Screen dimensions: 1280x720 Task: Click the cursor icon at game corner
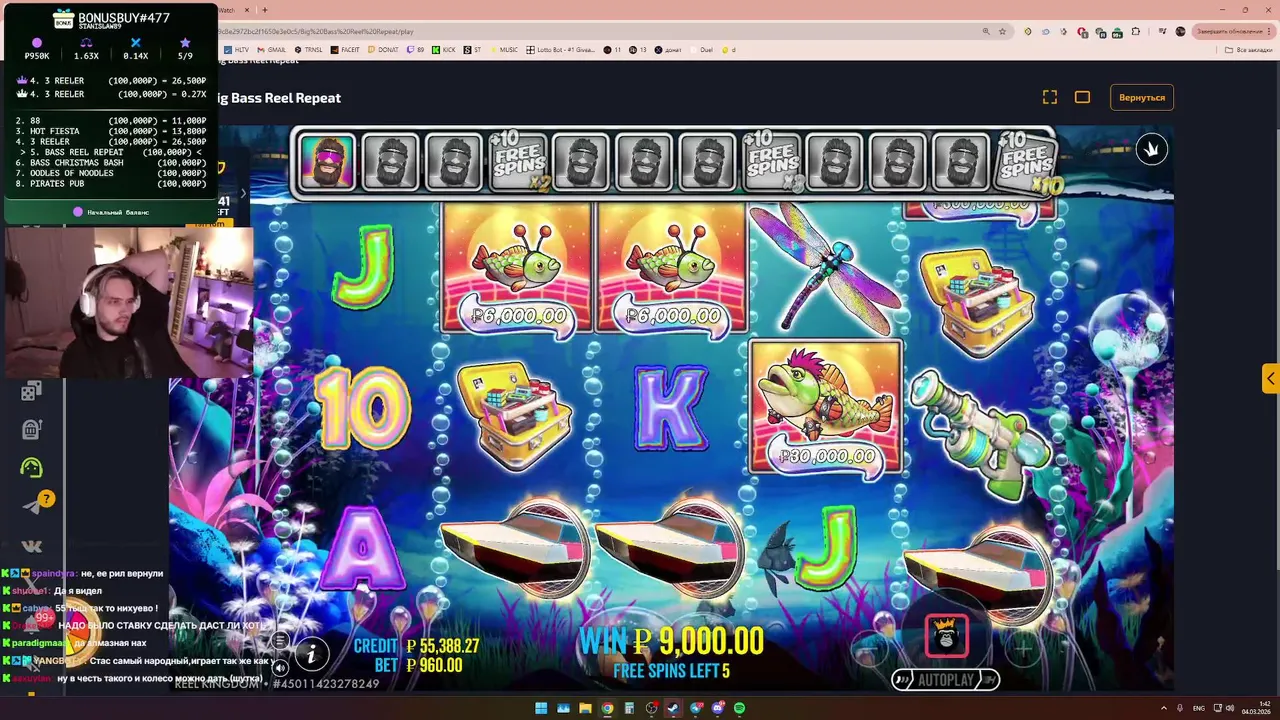(x=1151, y=149)
